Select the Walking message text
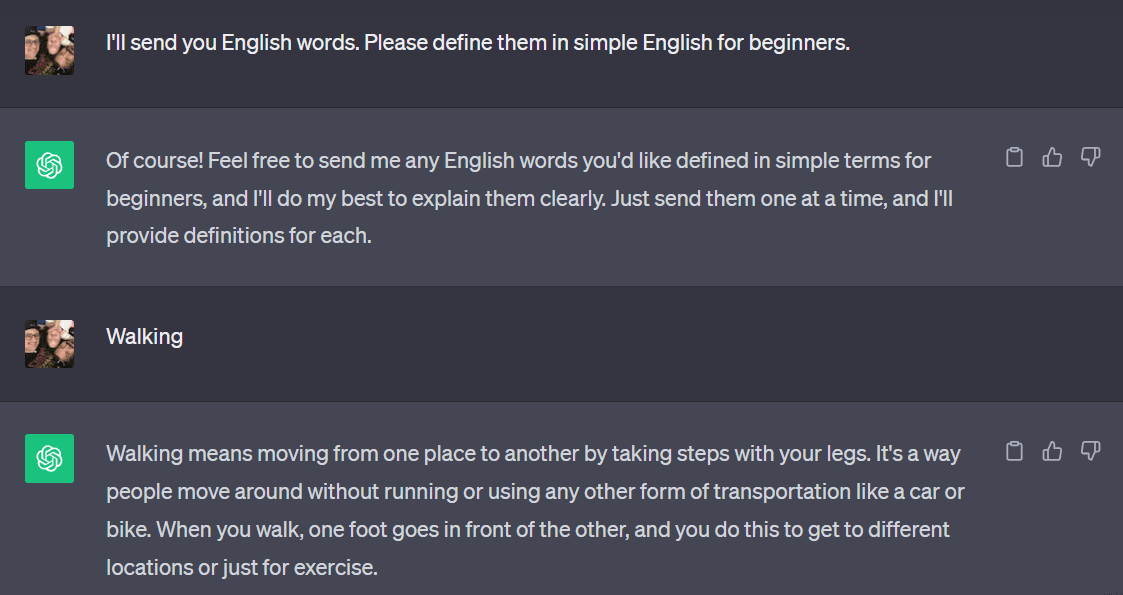 (x=144, y=337)
